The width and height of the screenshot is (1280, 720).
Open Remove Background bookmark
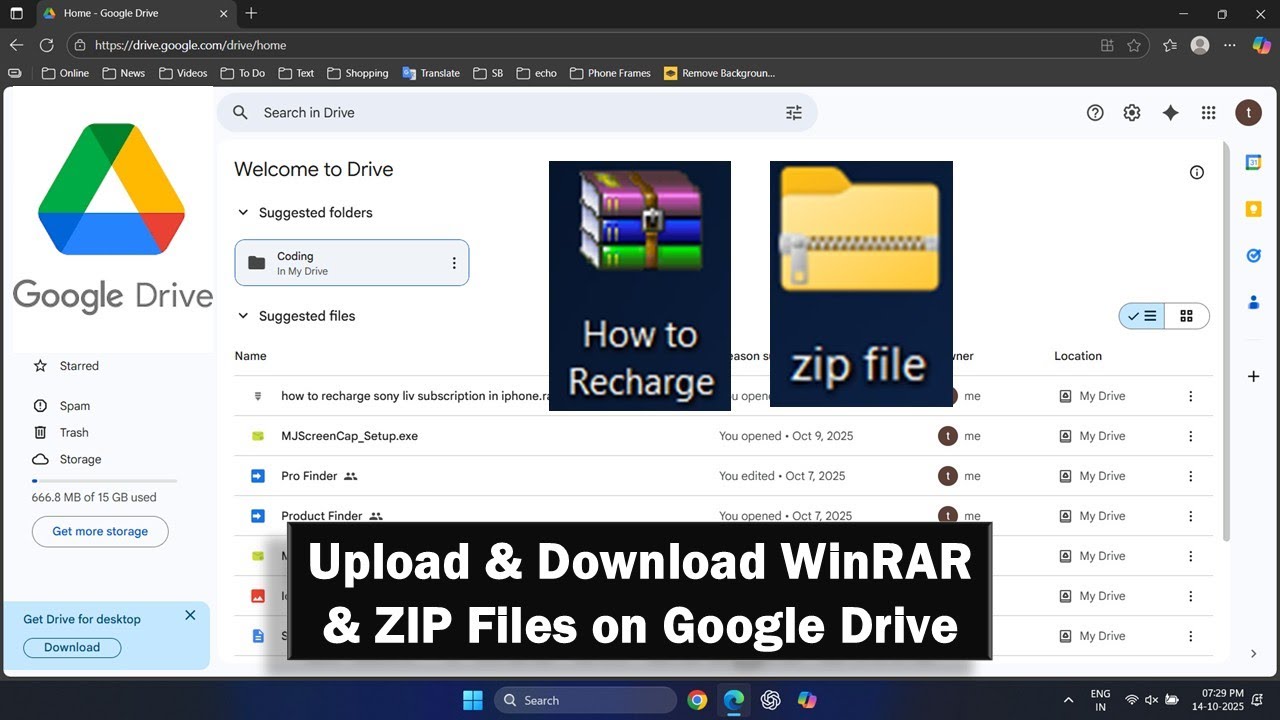point(720,73)
